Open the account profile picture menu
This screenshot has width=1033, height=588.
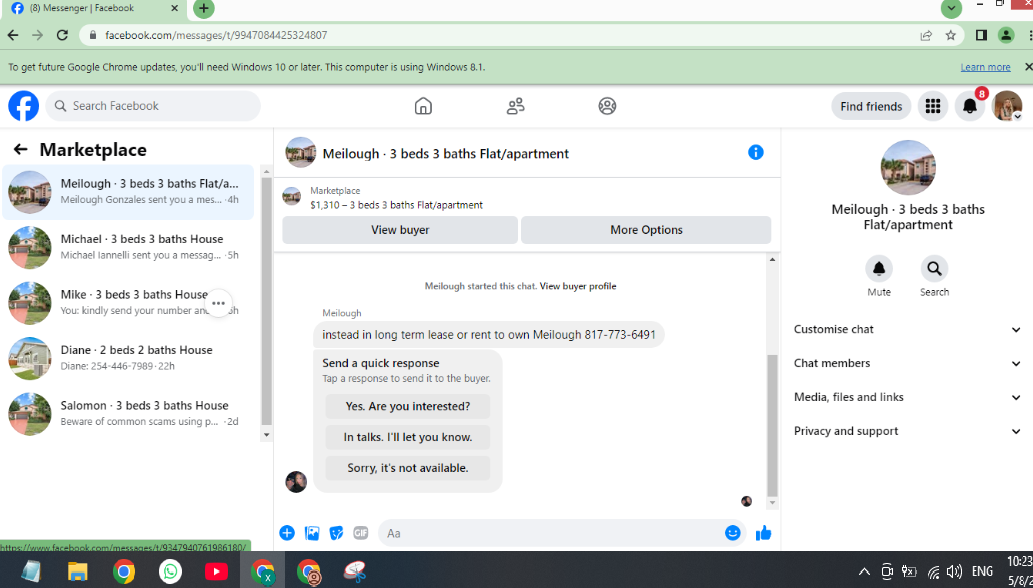(x=1007, y=106)
